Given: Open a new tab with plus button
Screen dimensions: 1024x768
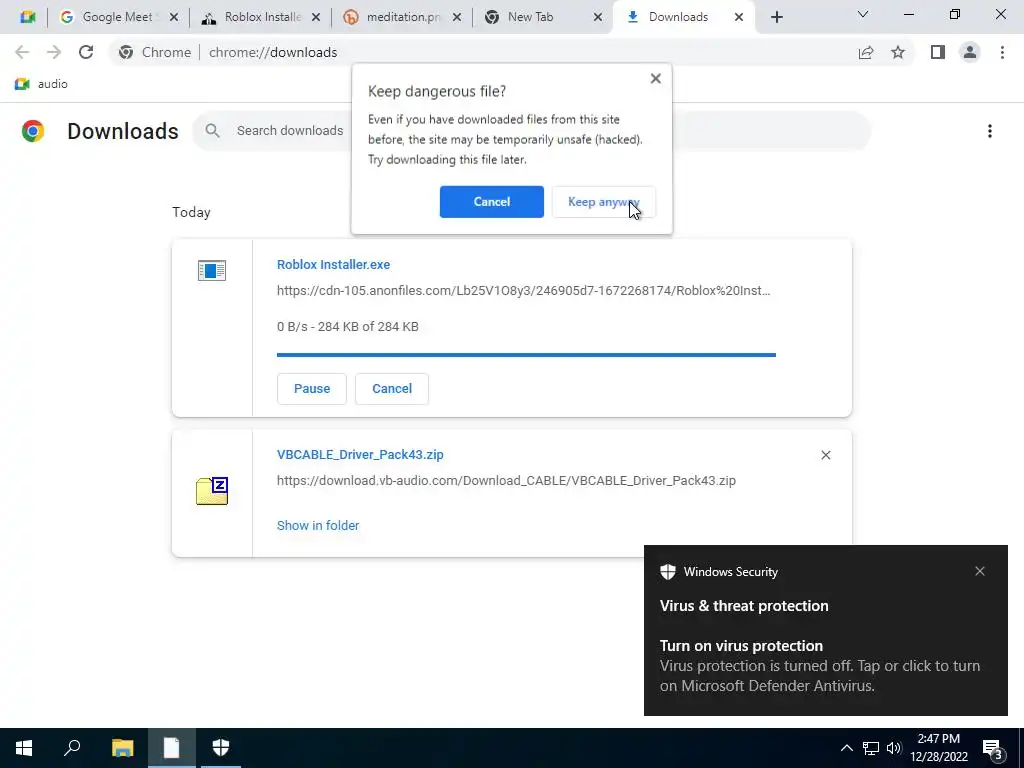Looking at the screenshot, I should point(776,18).
